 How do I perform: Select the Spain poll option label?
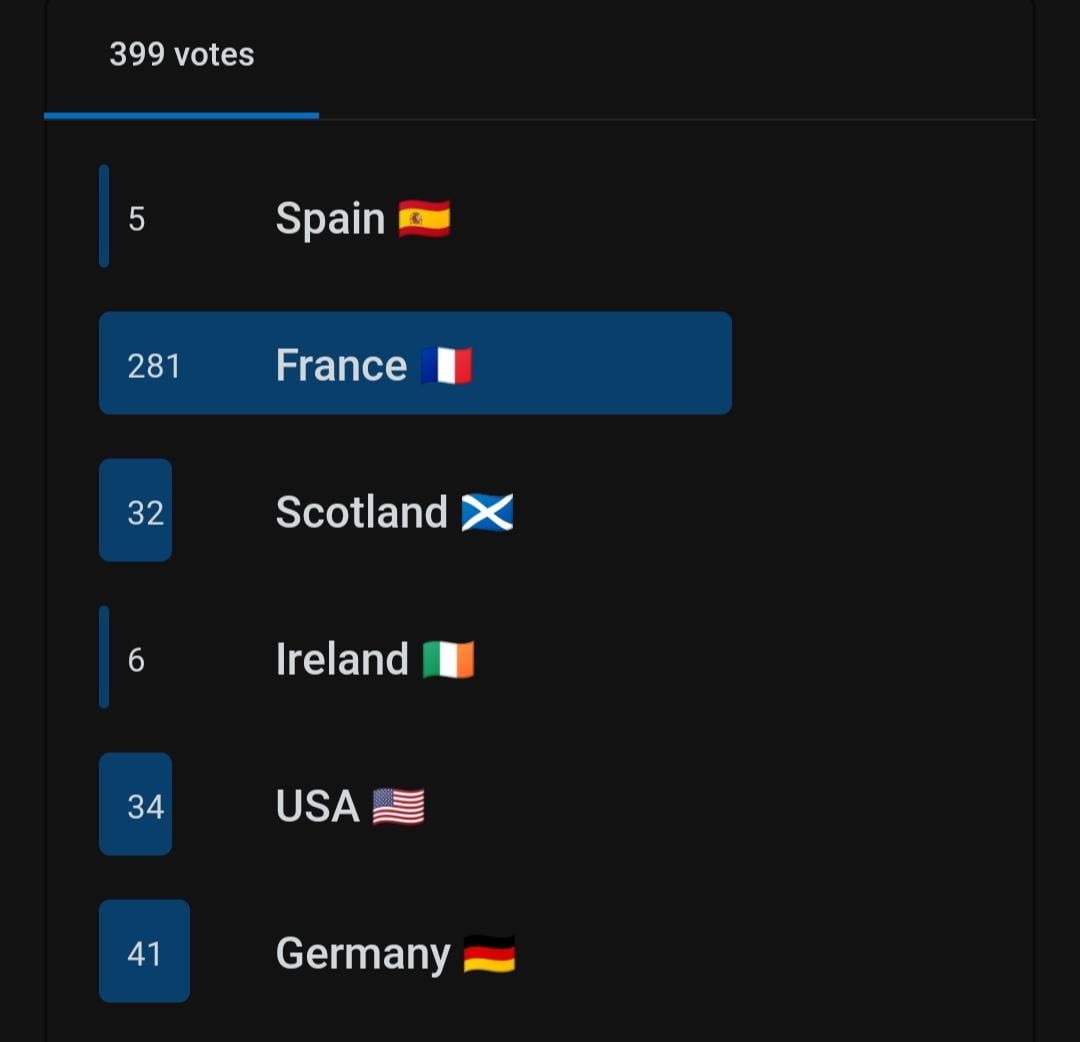(x=330, y=219)
